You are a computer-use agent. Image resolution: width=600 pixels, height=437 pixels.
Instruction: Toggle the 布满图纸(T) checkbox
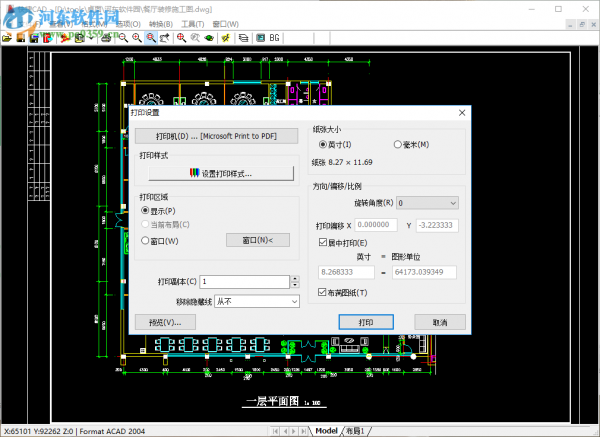(x=322, y=292)
